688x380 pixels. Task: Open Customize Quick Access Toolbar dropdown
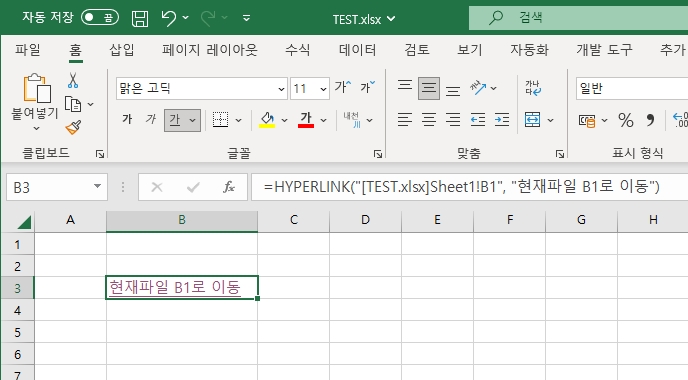tap(247, 18)
